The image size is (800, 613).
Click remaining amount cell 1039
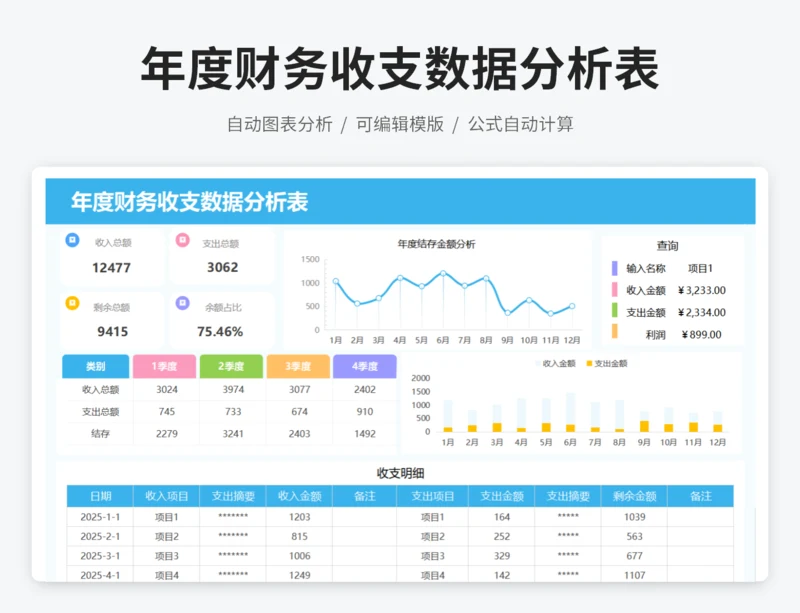635,517
